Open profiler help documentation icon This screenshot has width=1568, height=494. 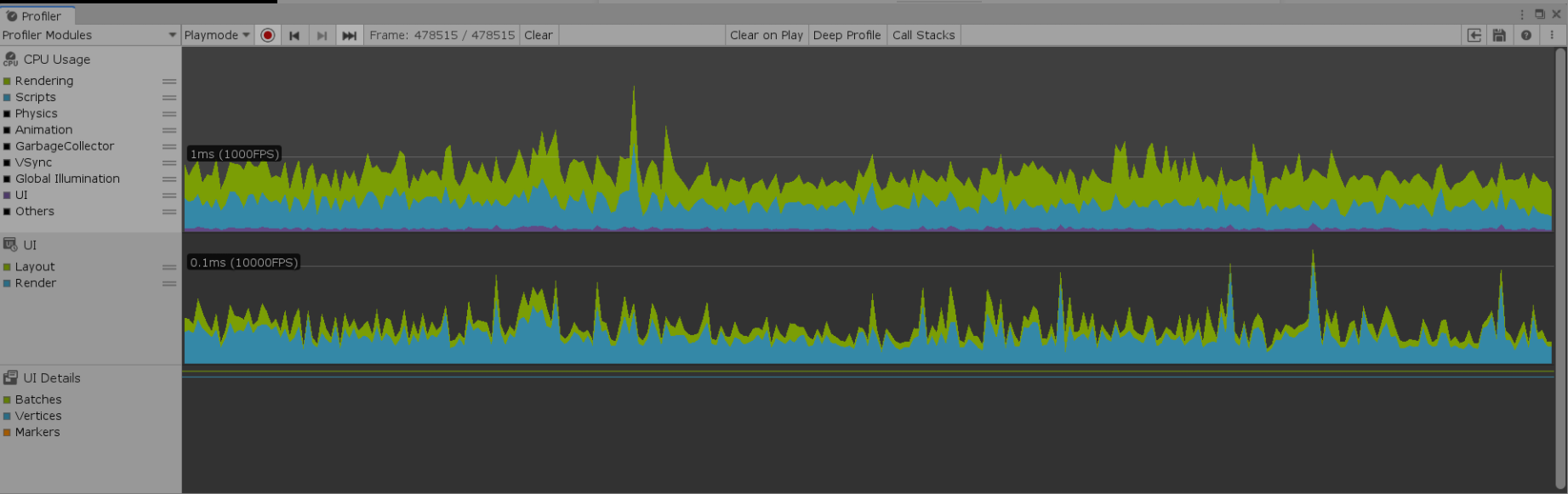pyautogui.click(x=1526, y=35)
